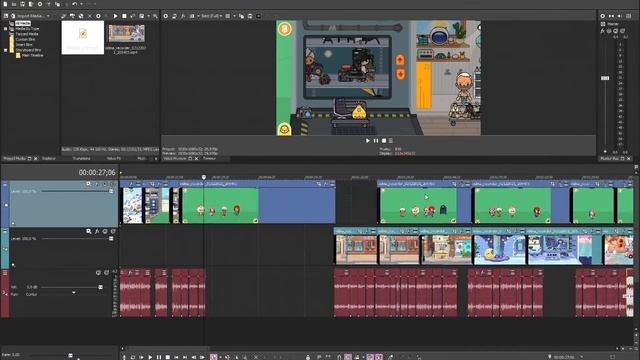This screenshot has width=640, height=360.
Task: Select Tagged Media in the media tree
Action: 27,34
